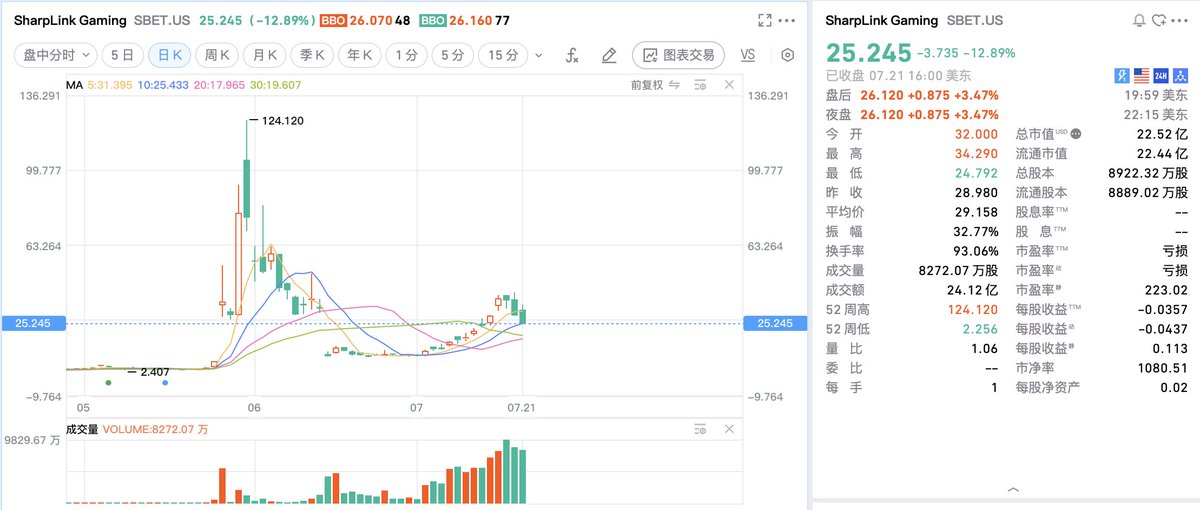This screenshot has height=510, width=1200.
Task: Open more options menu above chart
Action: click(789, 20)
